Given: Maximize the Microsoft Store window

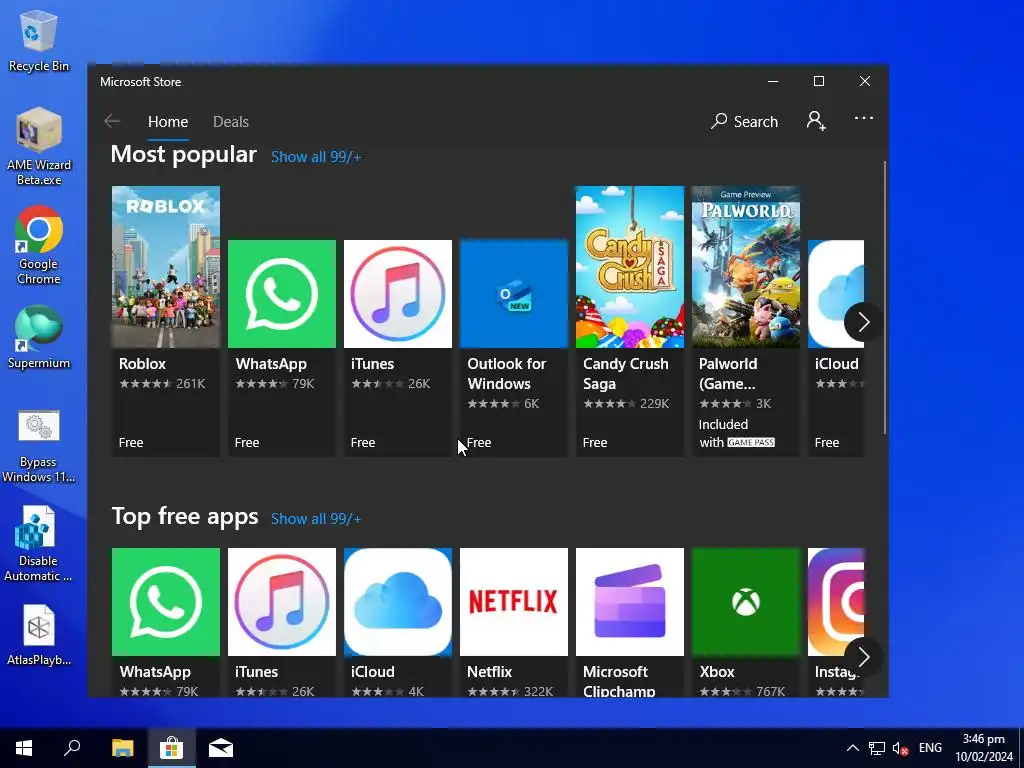Looking at the screenshot, I should coord(819,81).
